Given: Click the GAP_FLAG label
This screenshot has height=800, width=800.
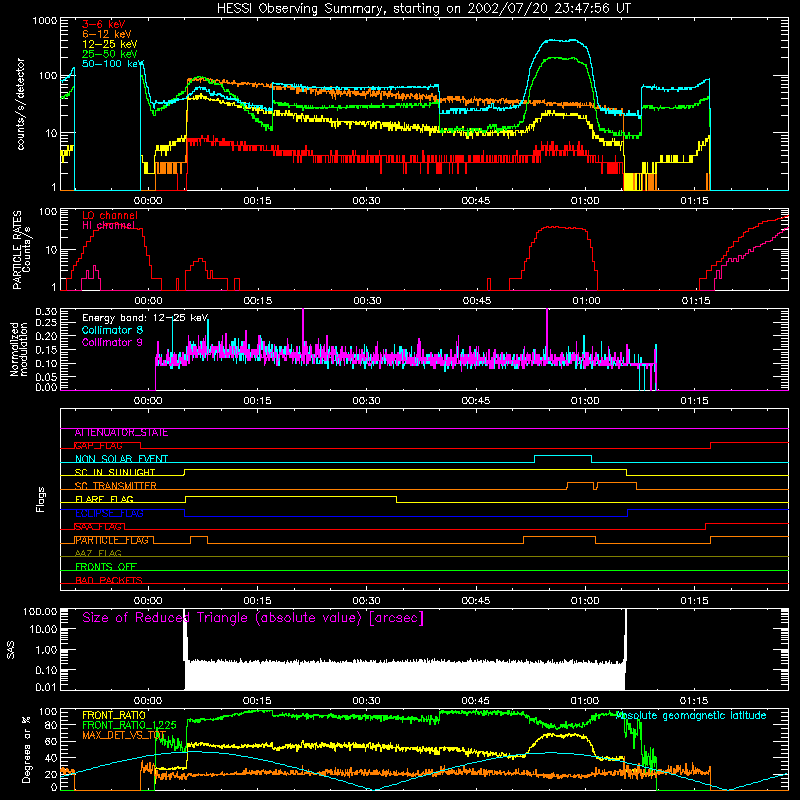Looking at the screenshot, I should coord(98,446).
